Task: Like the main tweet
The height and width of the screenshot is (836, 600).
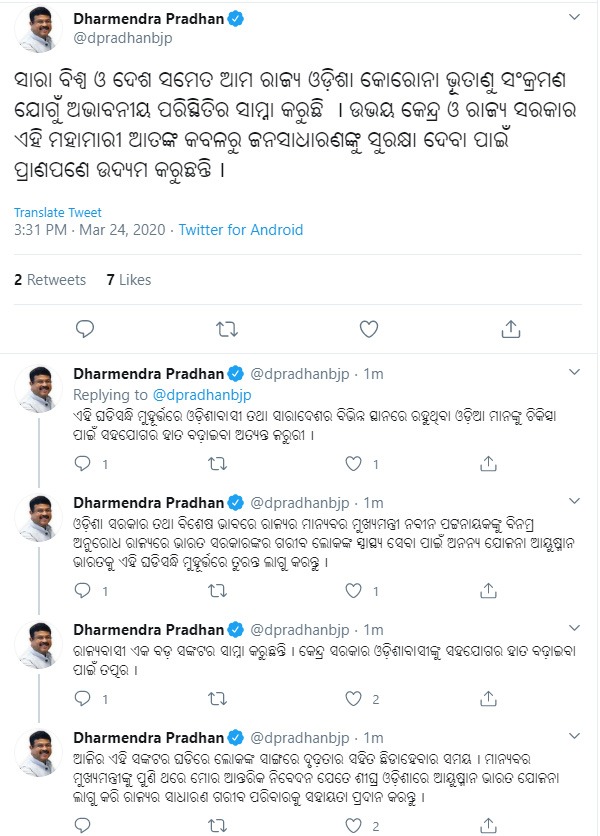Action: [369, 328]
